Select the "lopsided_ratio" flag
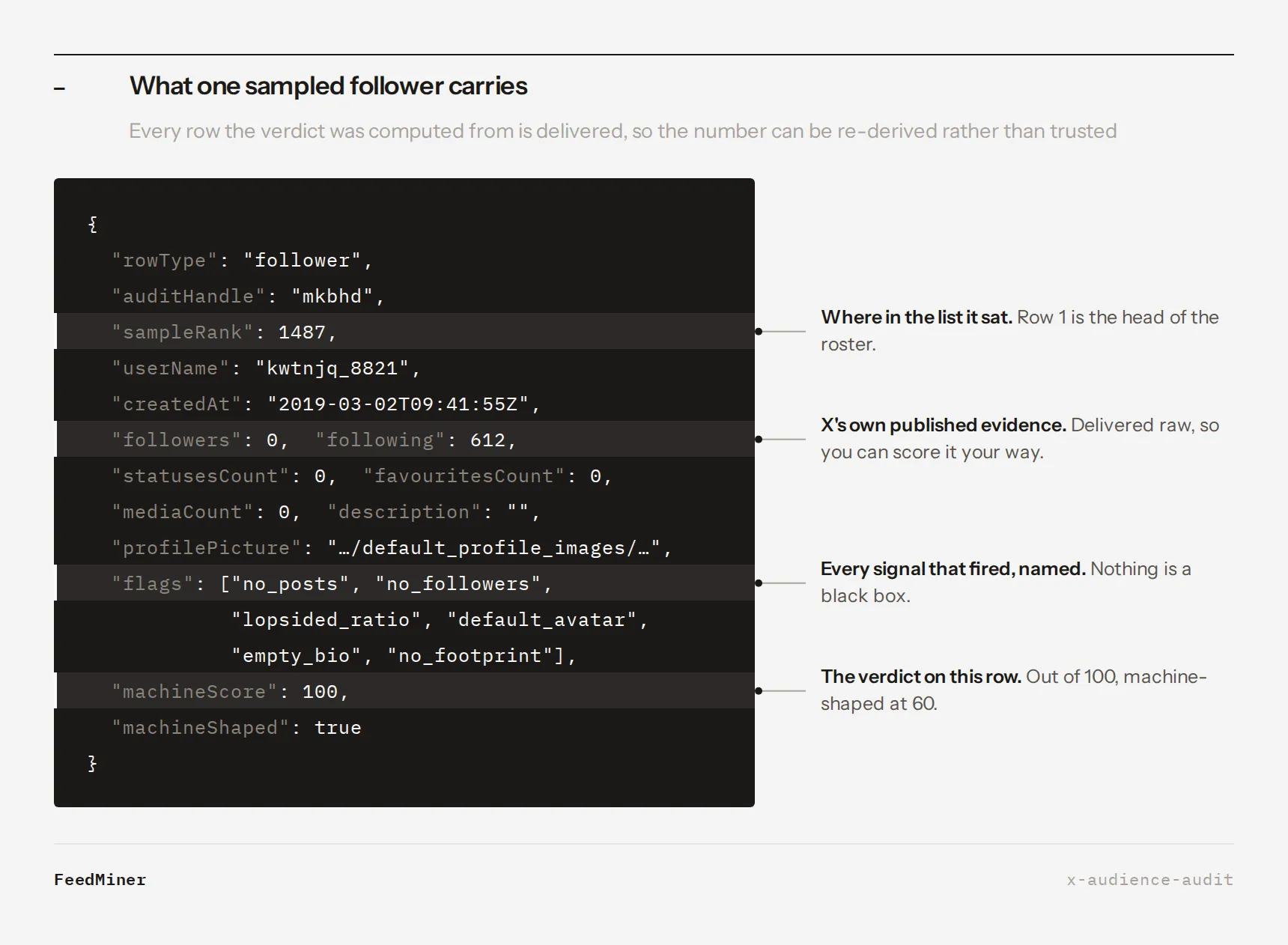Viewport: 1288px width, 945px height. pos(326,619)
